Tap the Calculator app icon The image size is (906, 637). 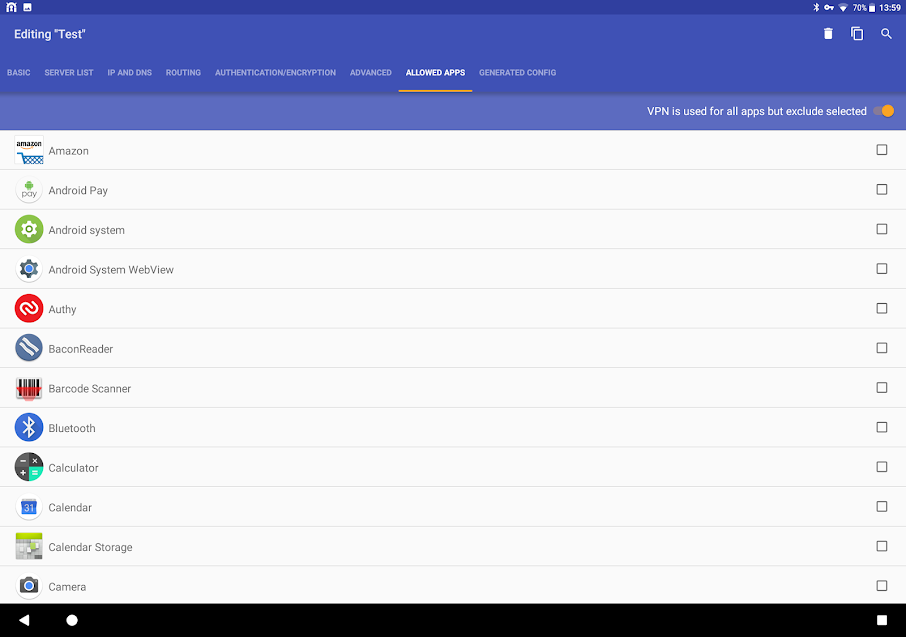pos(29,467)
